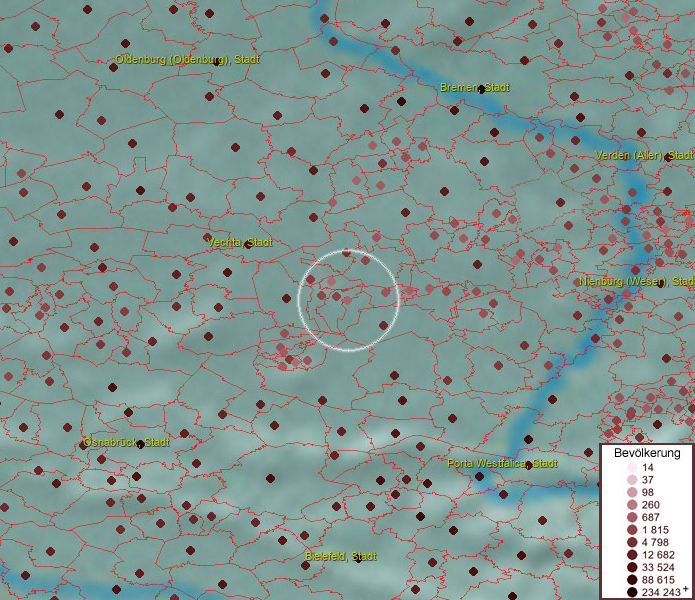Select the Bremen city population dot
Viewport: 695px width, 600px height.
coord(481,90)
